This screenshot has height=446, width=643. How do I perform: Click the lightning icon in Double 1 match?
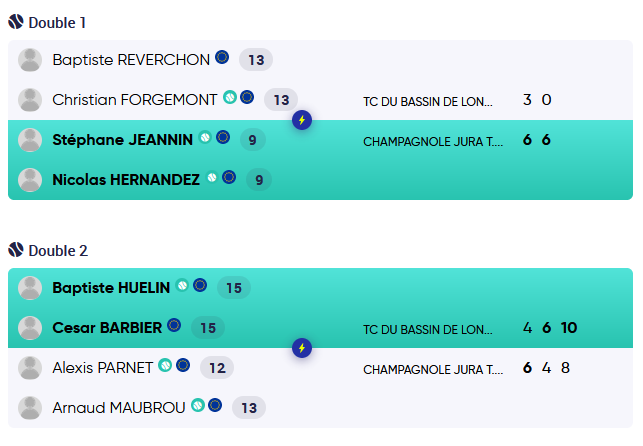click(302, 121)
